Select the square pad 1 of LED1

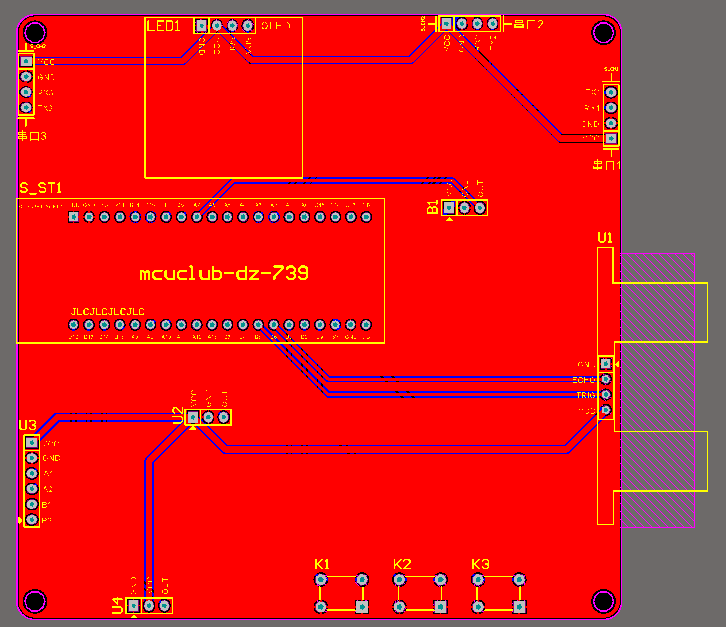(x=201, y=25)
